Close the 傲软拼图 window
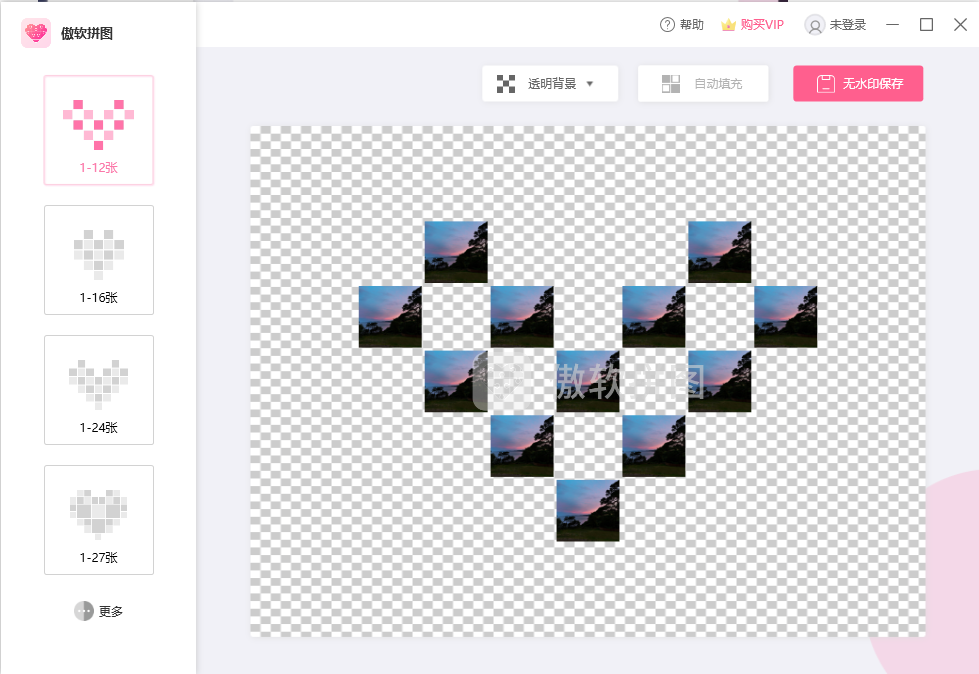This screenshot has height=674, width=979. click(960, 24)
